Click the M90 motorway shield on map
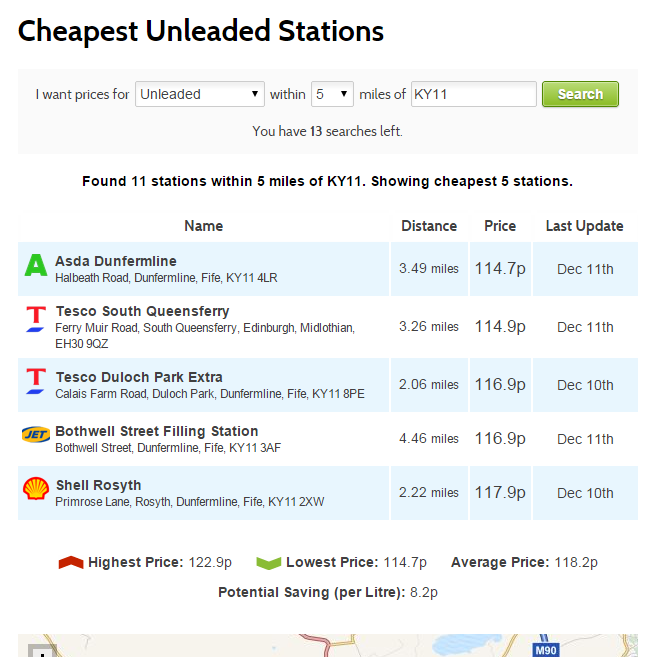645x657 pixels. [x=546, y=650]
